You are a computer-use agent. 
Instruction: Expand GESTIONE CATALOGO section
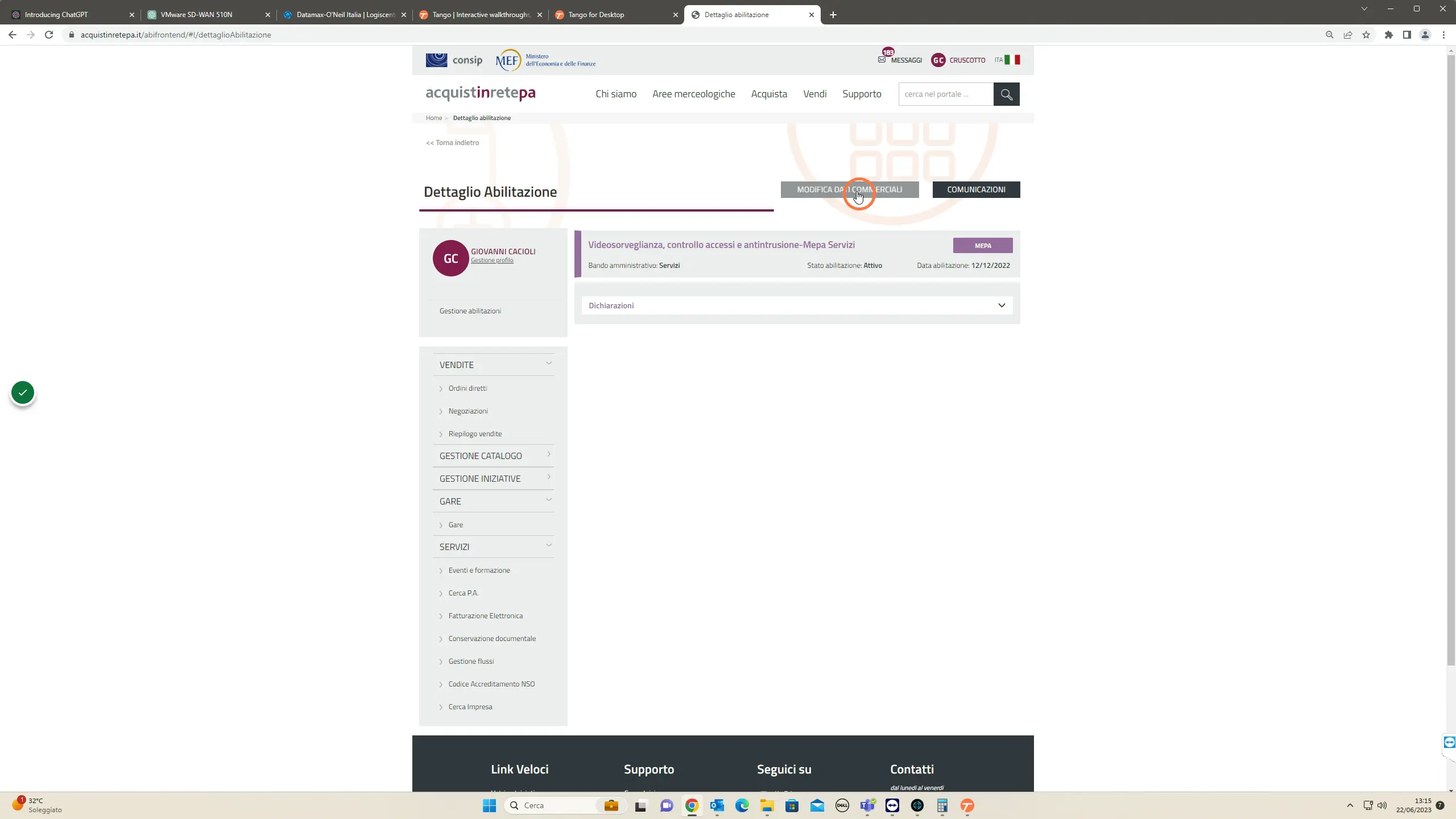[493, 456]
